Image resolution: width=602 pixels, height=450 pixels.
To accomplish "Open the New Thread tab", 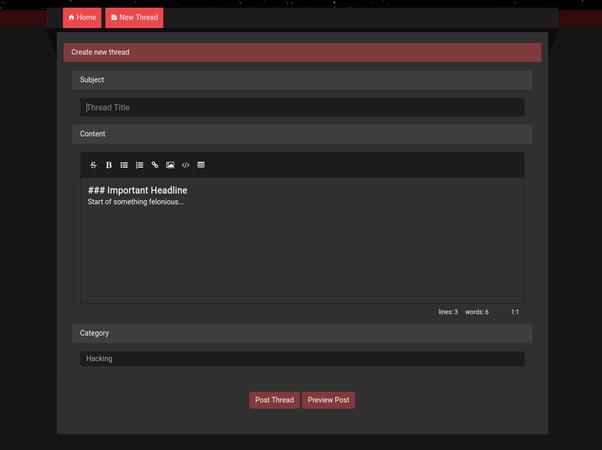I will (134, 18).
